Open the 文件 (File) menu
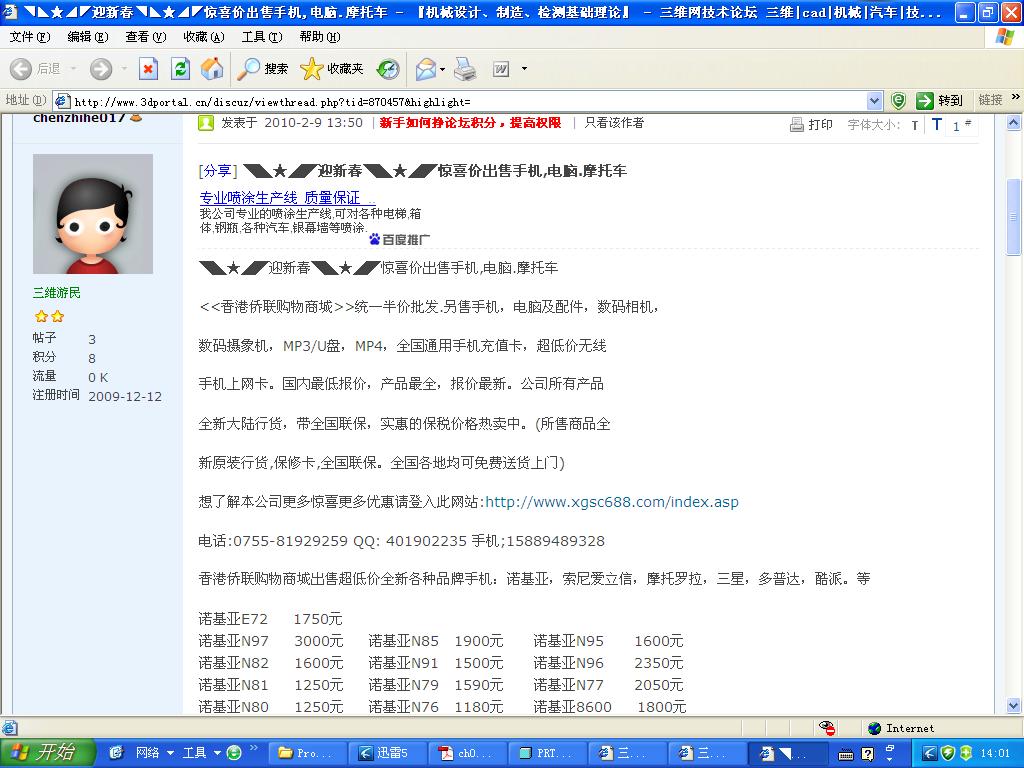 (29, 37)
